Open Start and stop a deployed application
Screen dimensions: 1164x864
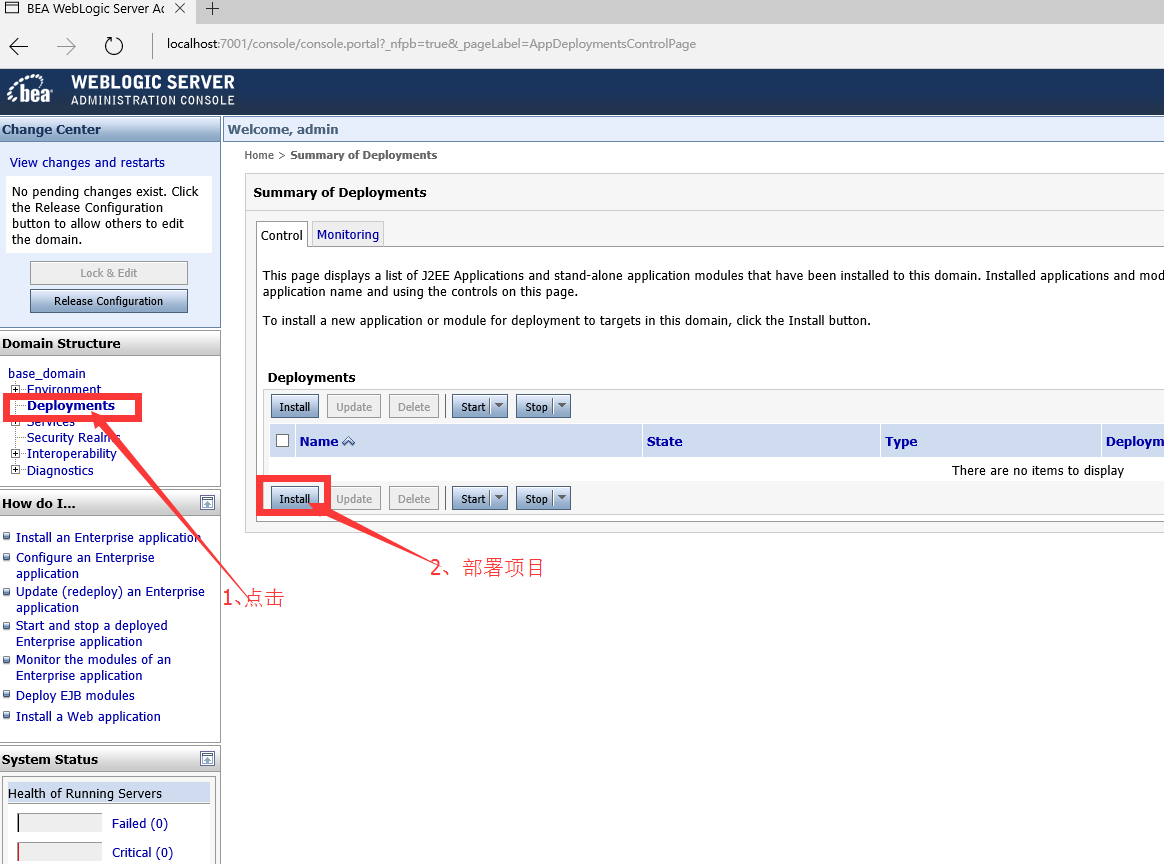pos(91,633)
